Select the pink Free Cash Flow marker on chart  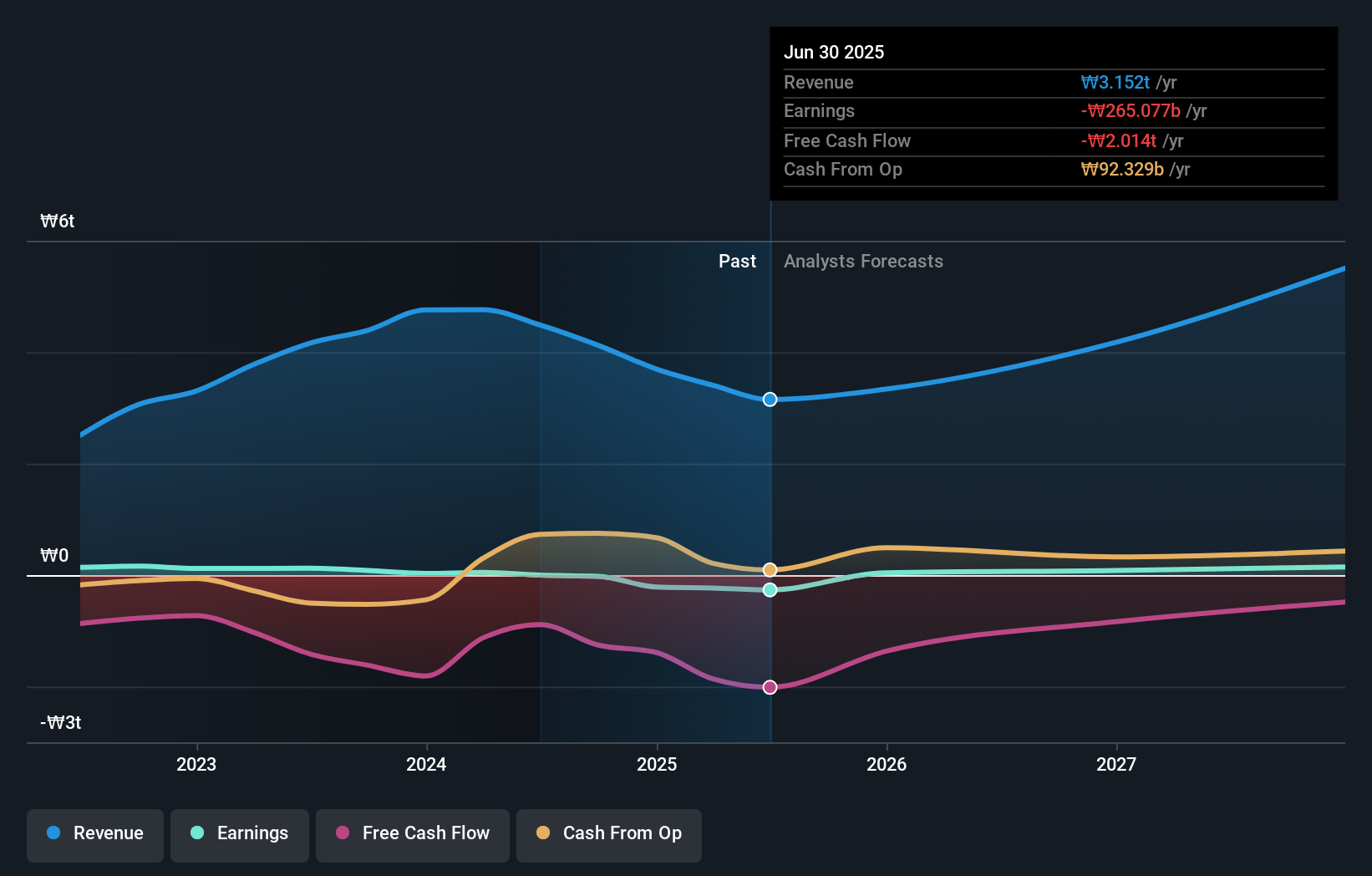[770, 687]
